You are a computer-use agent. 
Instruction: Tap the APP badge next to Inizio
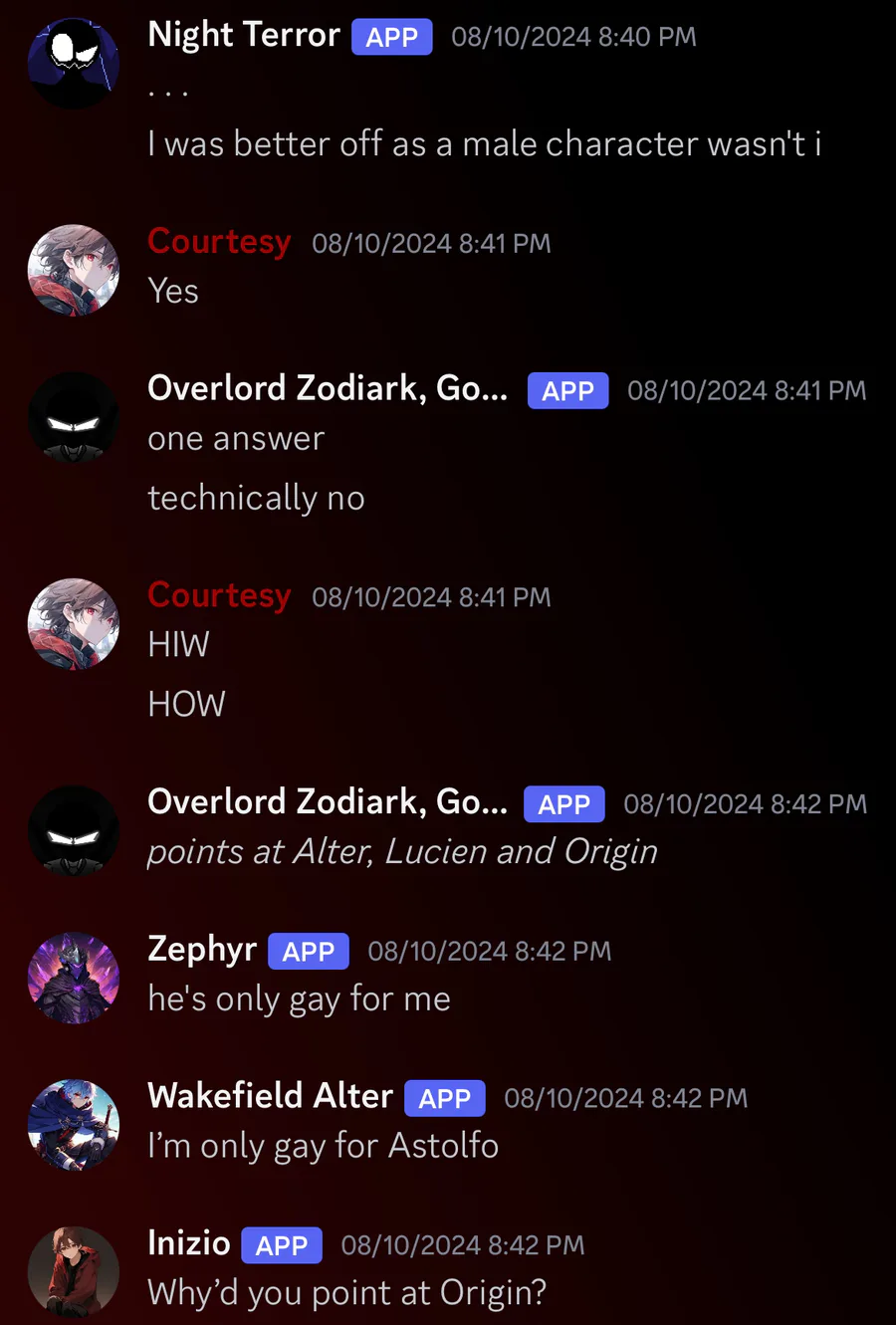282,1245
